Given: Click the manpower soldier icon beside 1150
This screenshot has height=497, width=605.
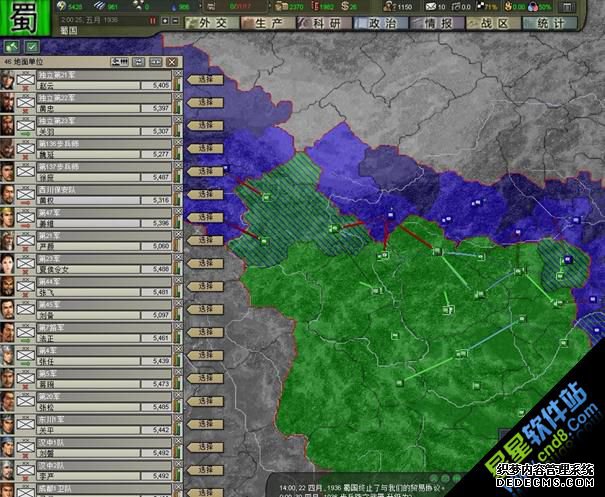Looking at the screenshot, I should pos(388,6).
